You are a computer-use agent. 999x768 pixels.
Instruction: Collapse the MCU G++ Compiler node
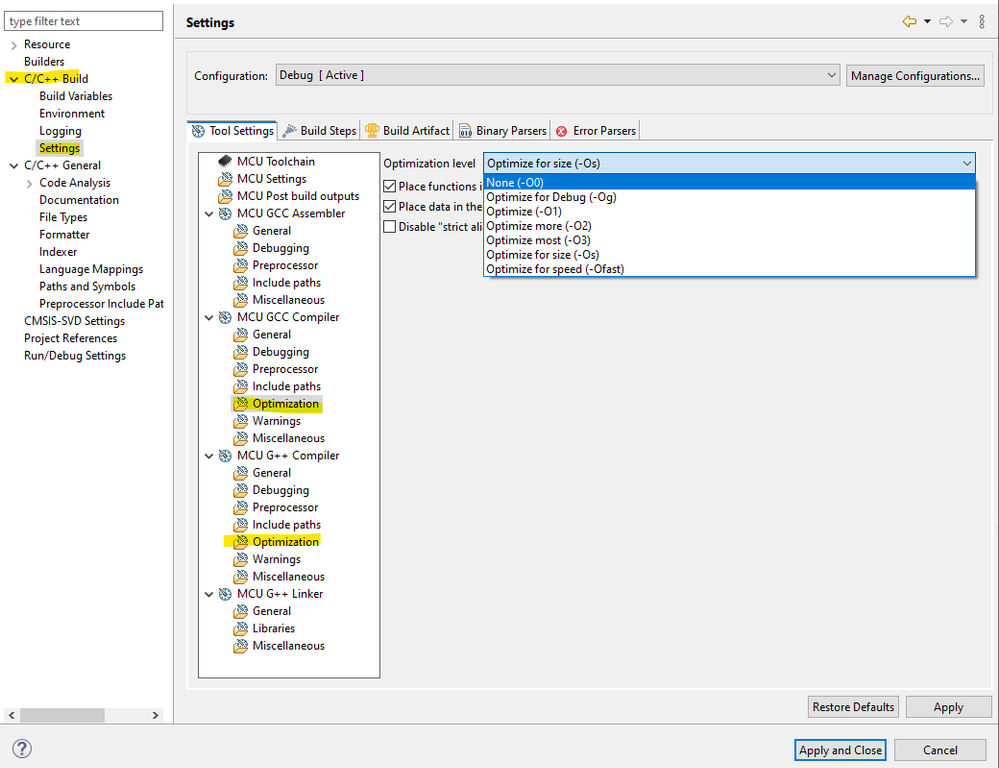tap(209, 456)
